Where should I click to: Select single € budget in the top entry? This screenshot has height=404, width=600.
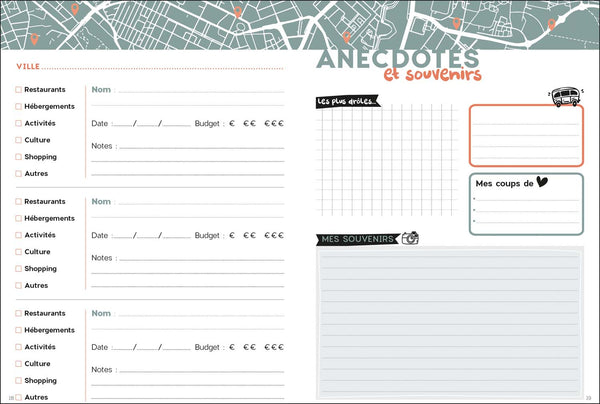(x=232, y=124)
